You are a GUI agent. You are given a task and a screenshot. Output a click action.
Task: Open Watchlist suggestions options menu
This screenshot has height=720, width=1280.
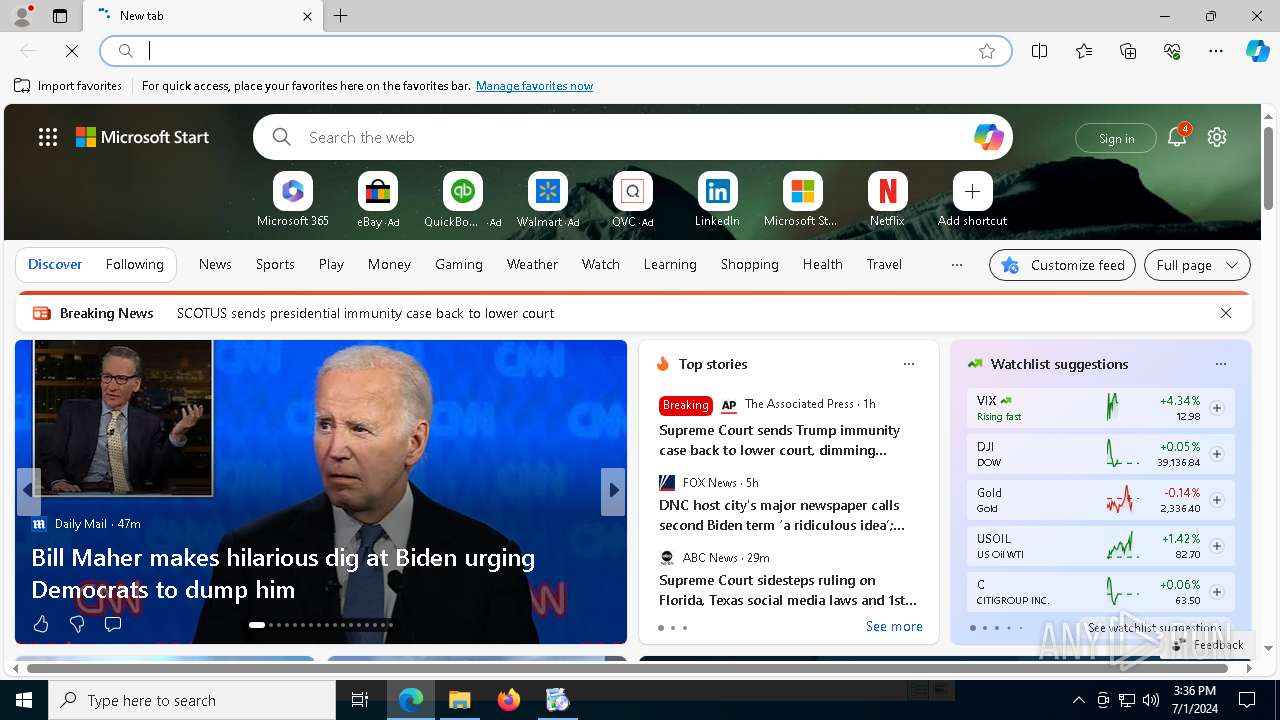[x=1221, y=364]
